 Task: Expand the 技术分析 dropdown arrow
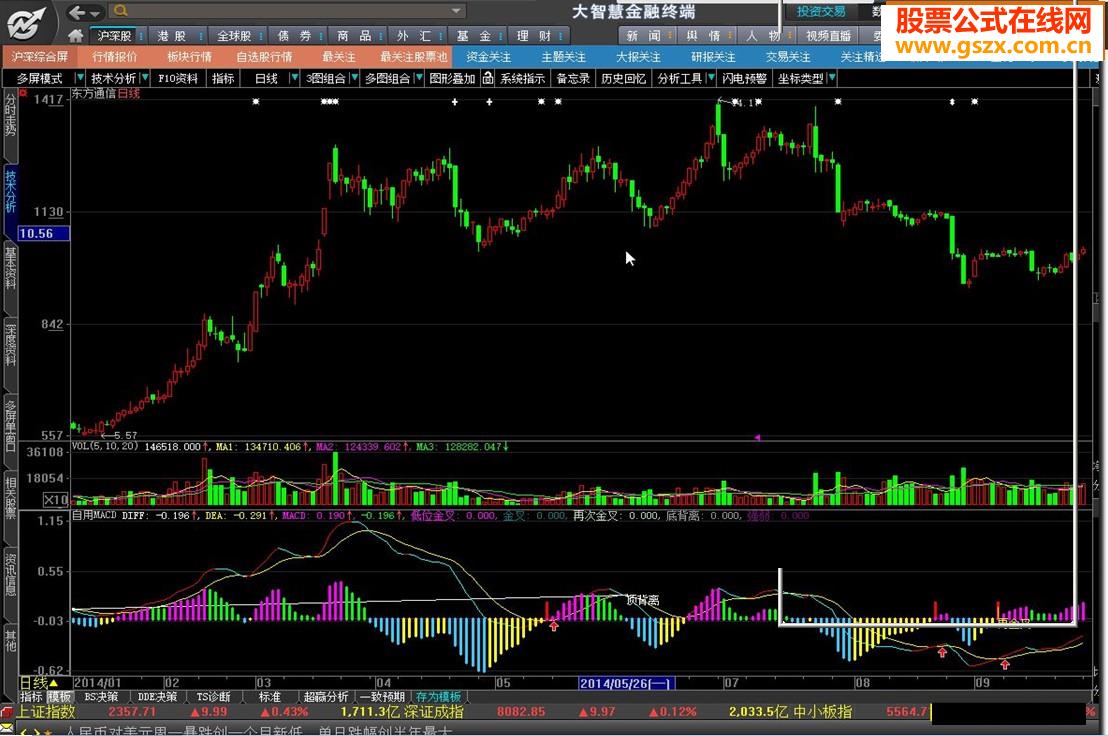click(145, 78)
